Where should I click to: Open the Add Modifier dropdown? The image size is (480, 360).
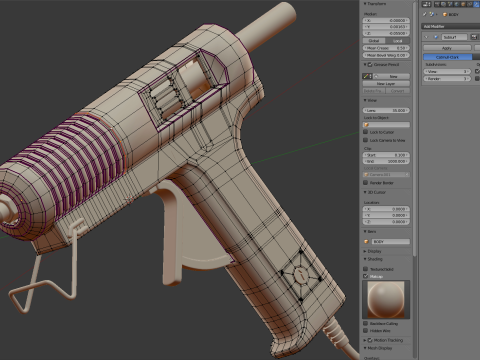(451, 26)
